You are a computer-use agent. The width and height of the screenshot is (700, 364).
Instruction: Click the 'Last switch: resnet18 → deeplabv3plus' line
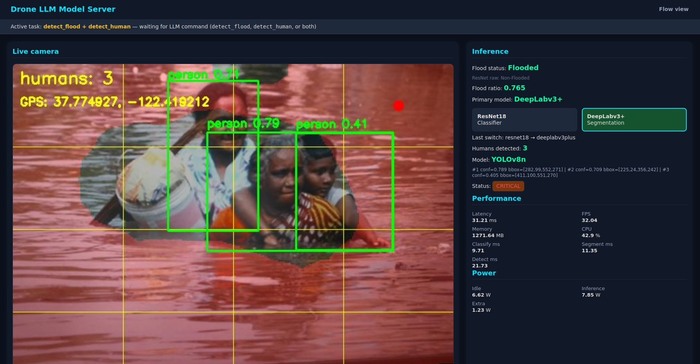click(523, 138)
